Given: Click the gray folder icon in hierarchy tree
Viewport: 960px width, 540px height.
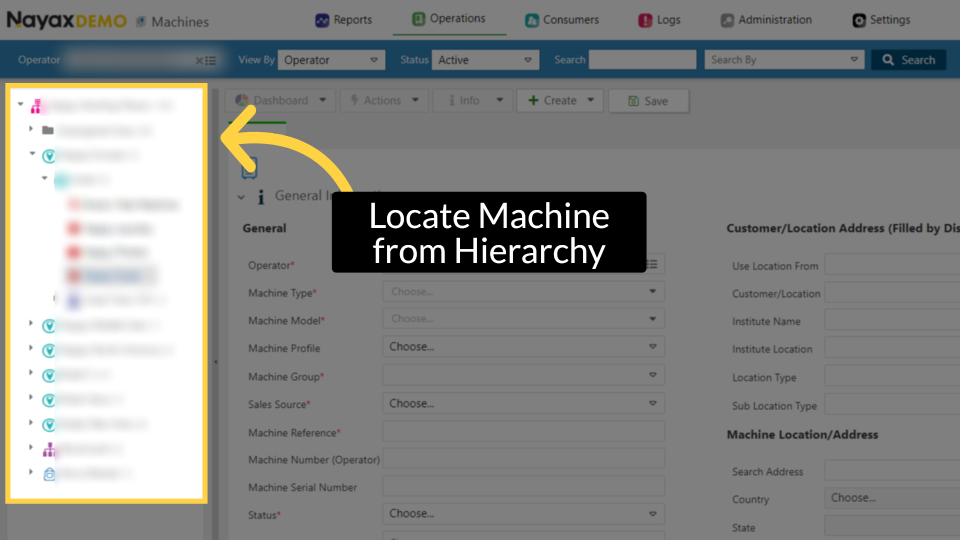Looking at the screenshot, I should click(x=48, y=130).
